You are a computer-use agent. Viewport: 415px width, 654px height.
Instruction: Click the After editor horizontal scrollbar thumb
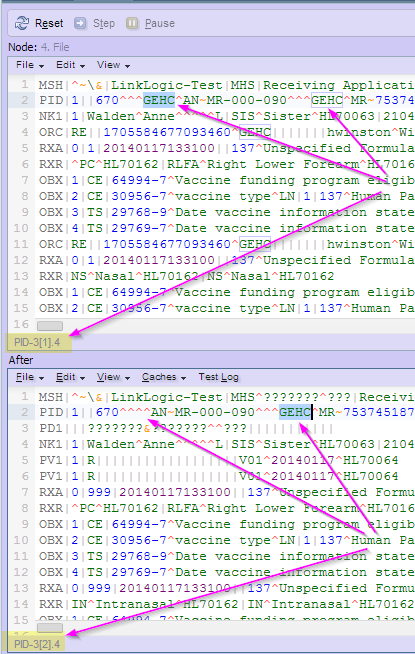tap(50, 628)
